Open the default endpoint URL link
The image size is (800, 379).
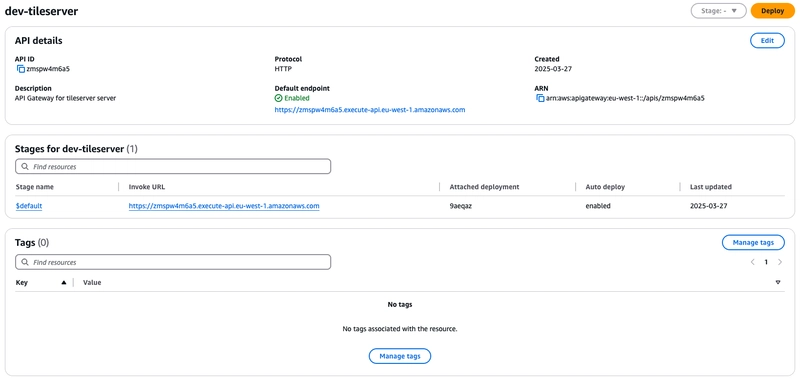point(370,110)
